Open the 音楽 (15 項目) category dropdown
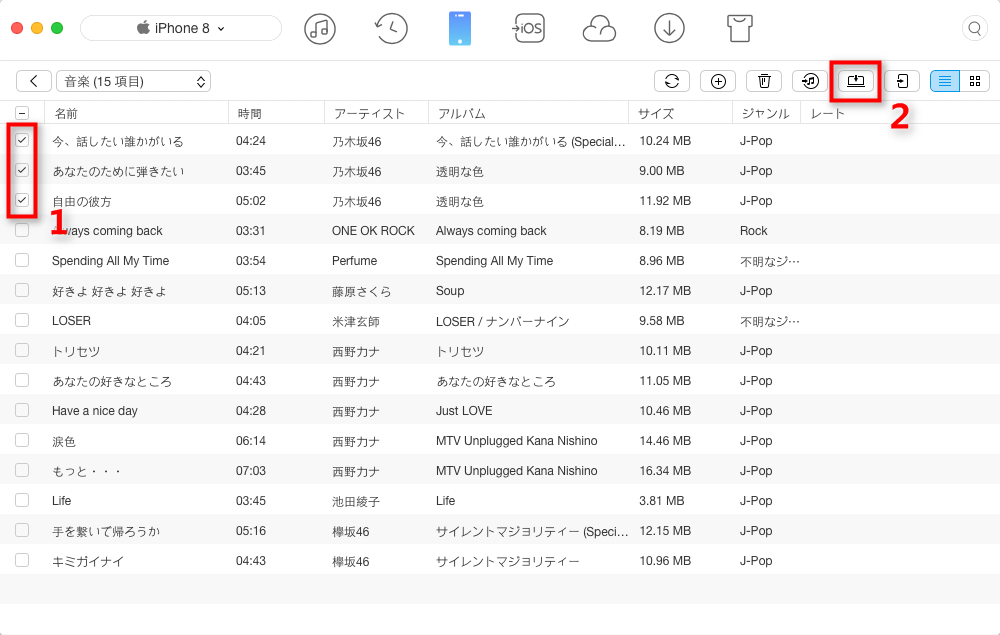This screenshot has height=635, width=1000. pyautogui.click(x=133, y=81)
